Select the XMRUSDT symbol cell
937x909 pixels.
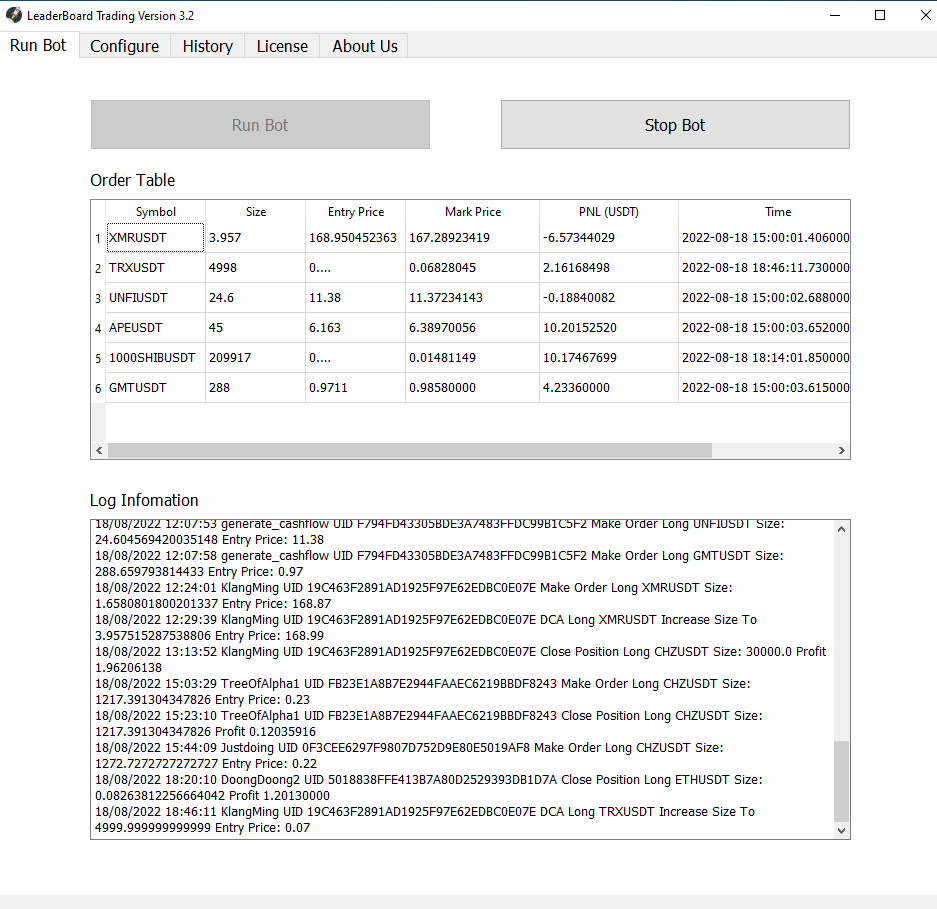point(155,238)
